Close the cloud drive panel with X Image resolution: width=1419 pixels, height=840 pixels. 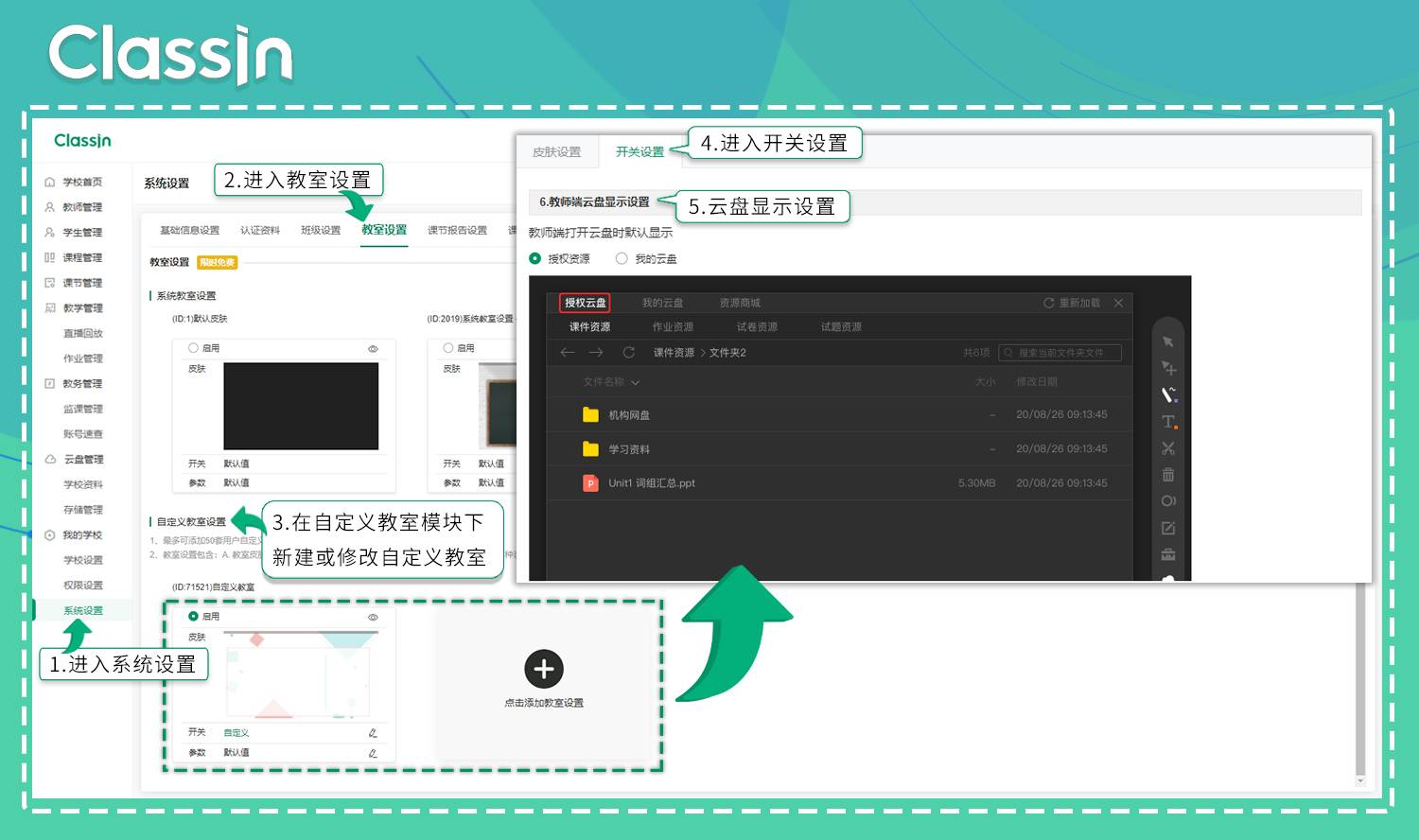1118,303
